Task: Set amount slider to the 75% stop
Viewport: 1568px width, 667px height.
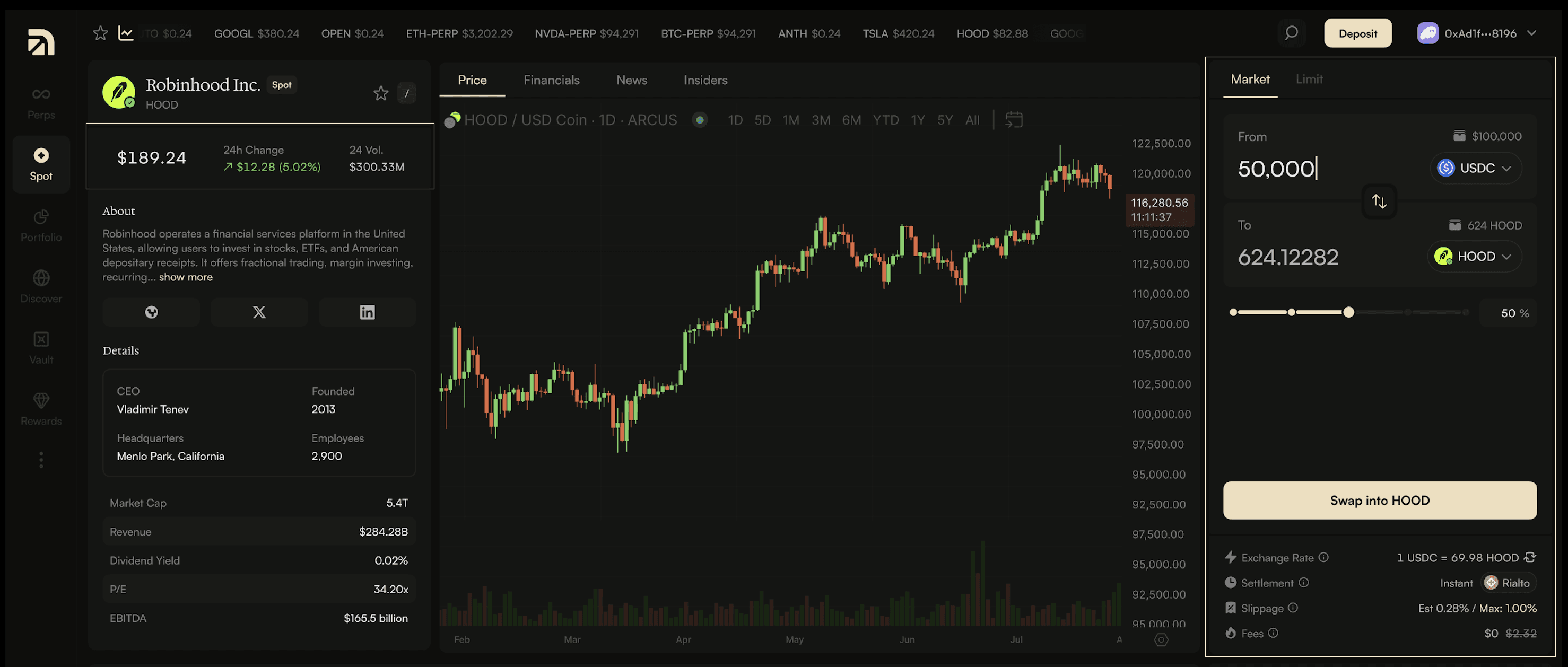Action: pyautogui.click(x=1407, y=312)
